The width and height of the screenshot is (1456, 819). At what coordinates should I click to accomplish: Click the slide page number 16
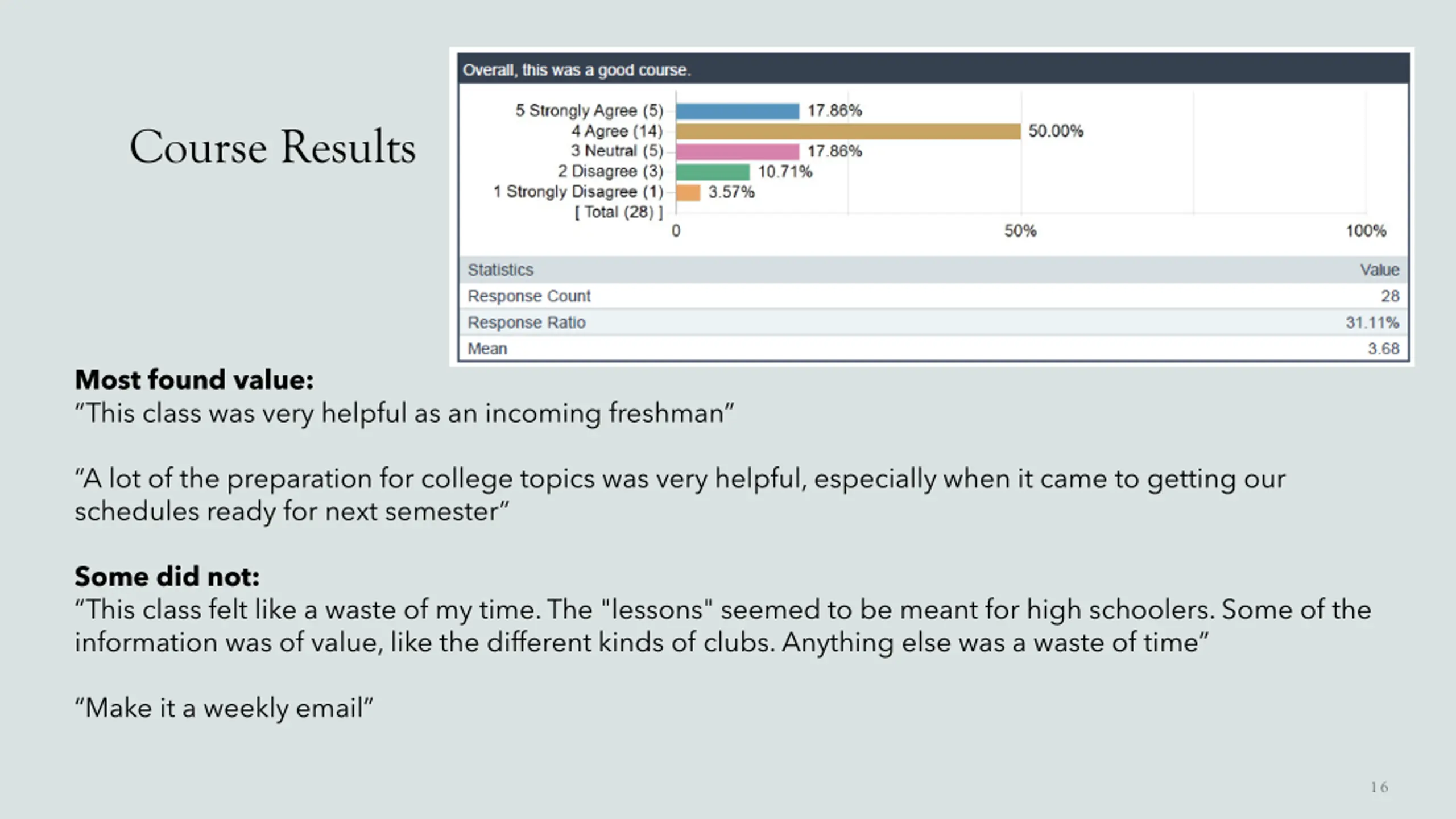click(1379, 787)
